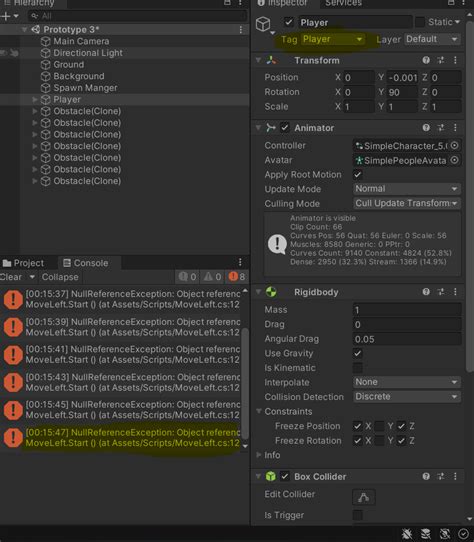Toggle Box Collider enabled checkbox
Screen dimensions: 474x542
click(x=285, y=476)
